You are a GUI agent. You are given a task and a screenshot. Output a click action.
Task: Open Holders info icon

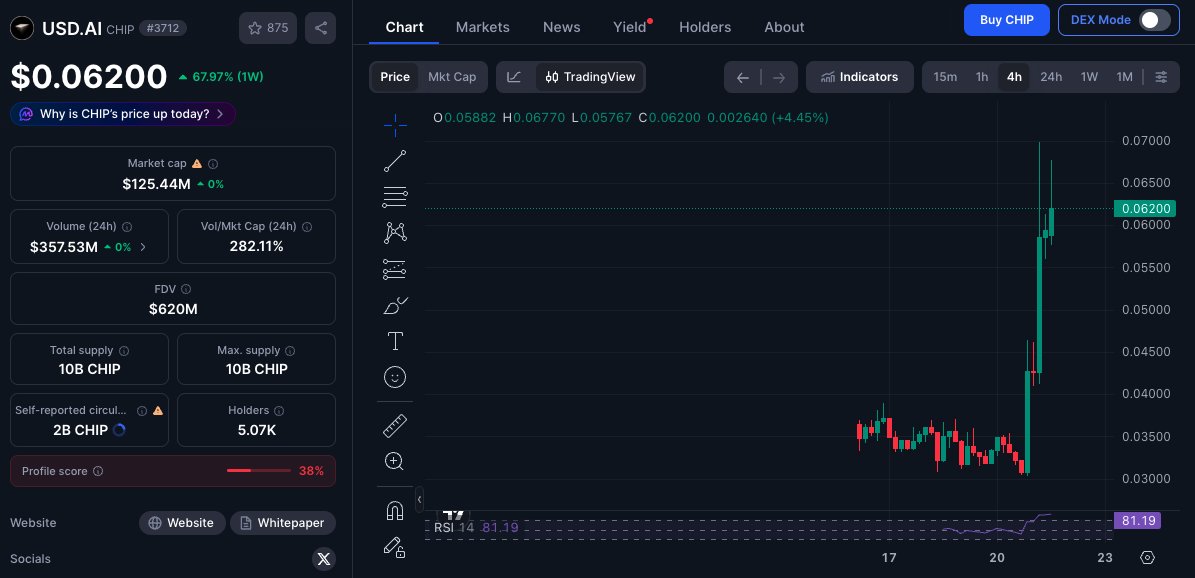[279, 410]
